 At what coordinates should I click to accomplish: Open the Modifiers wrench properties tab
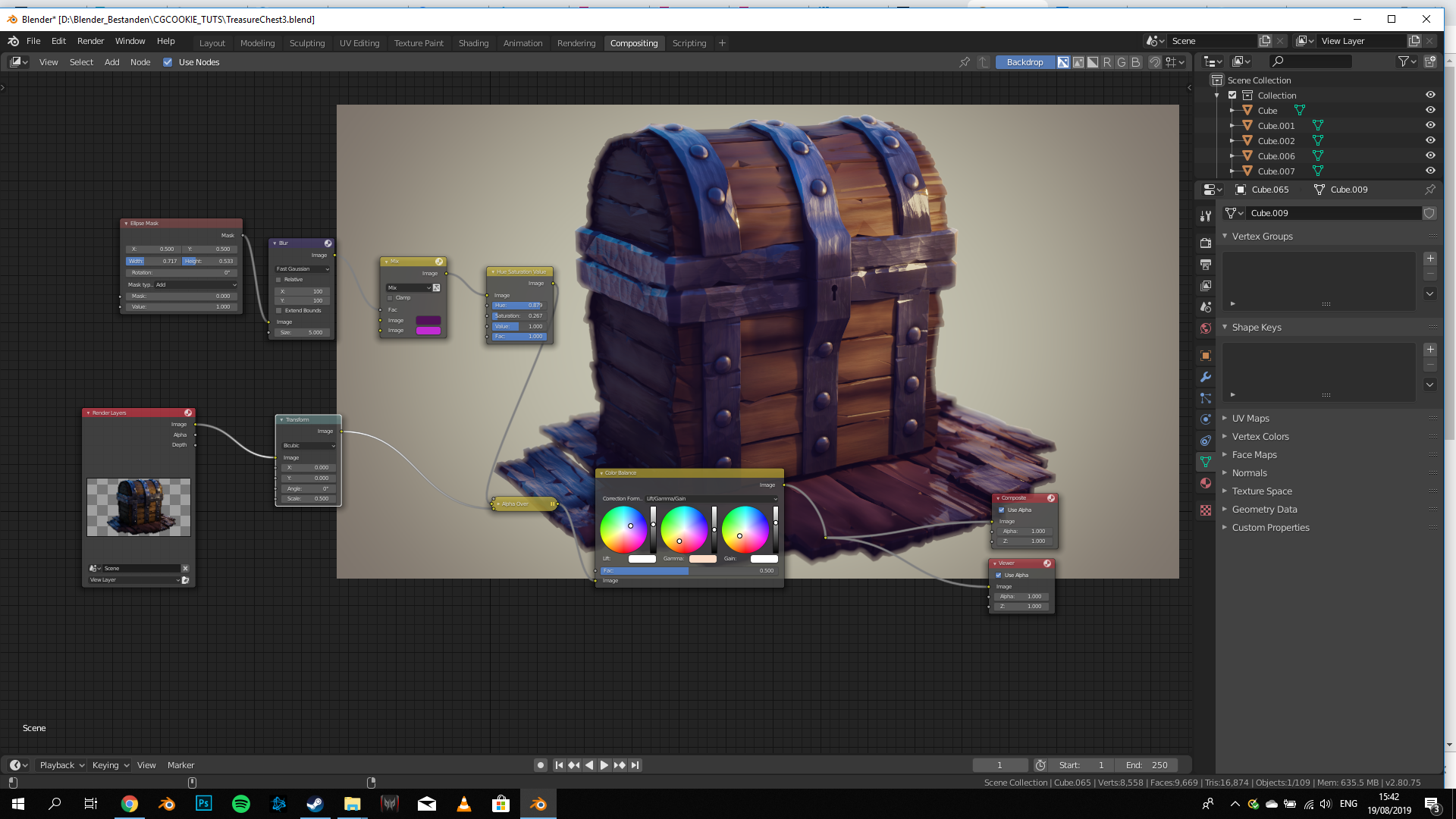(x=1206, y=377)
